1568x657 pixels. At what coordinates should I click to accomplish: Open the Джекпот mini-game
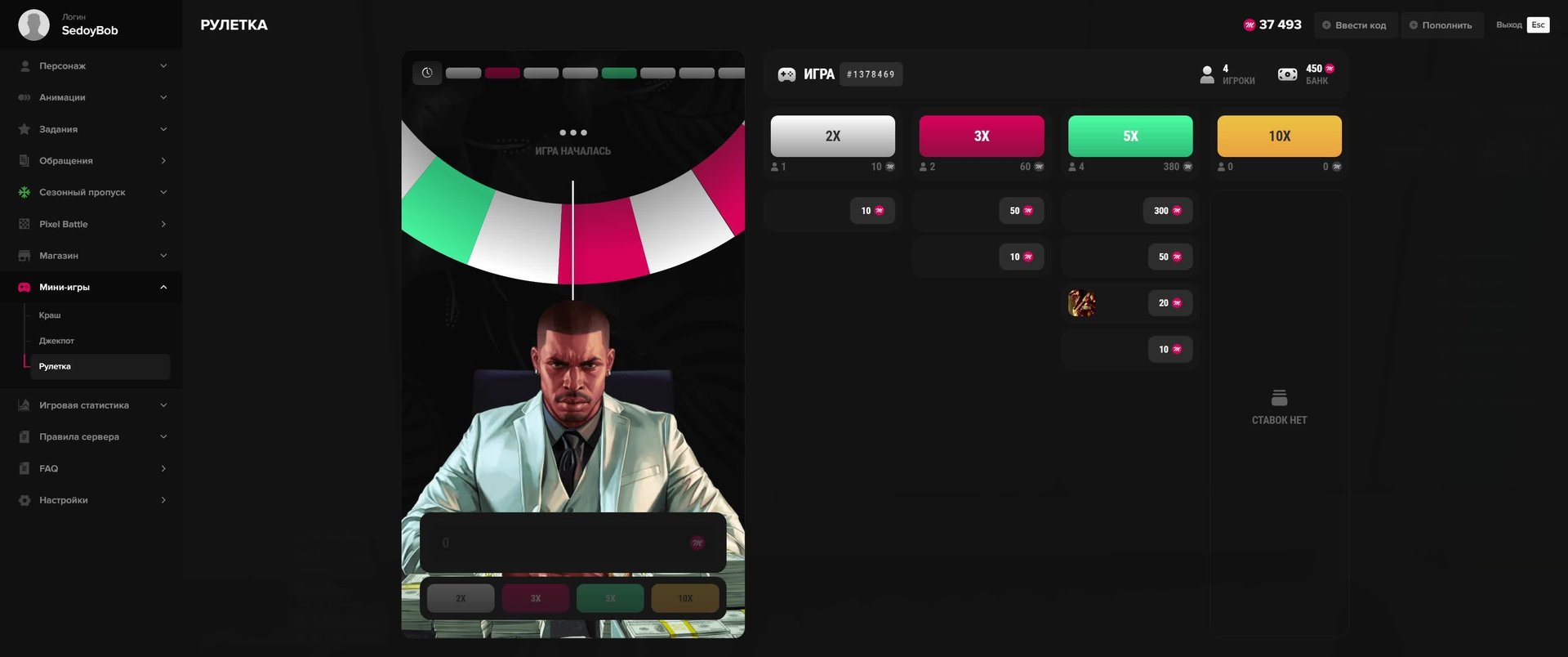click(x=56, y=341)
